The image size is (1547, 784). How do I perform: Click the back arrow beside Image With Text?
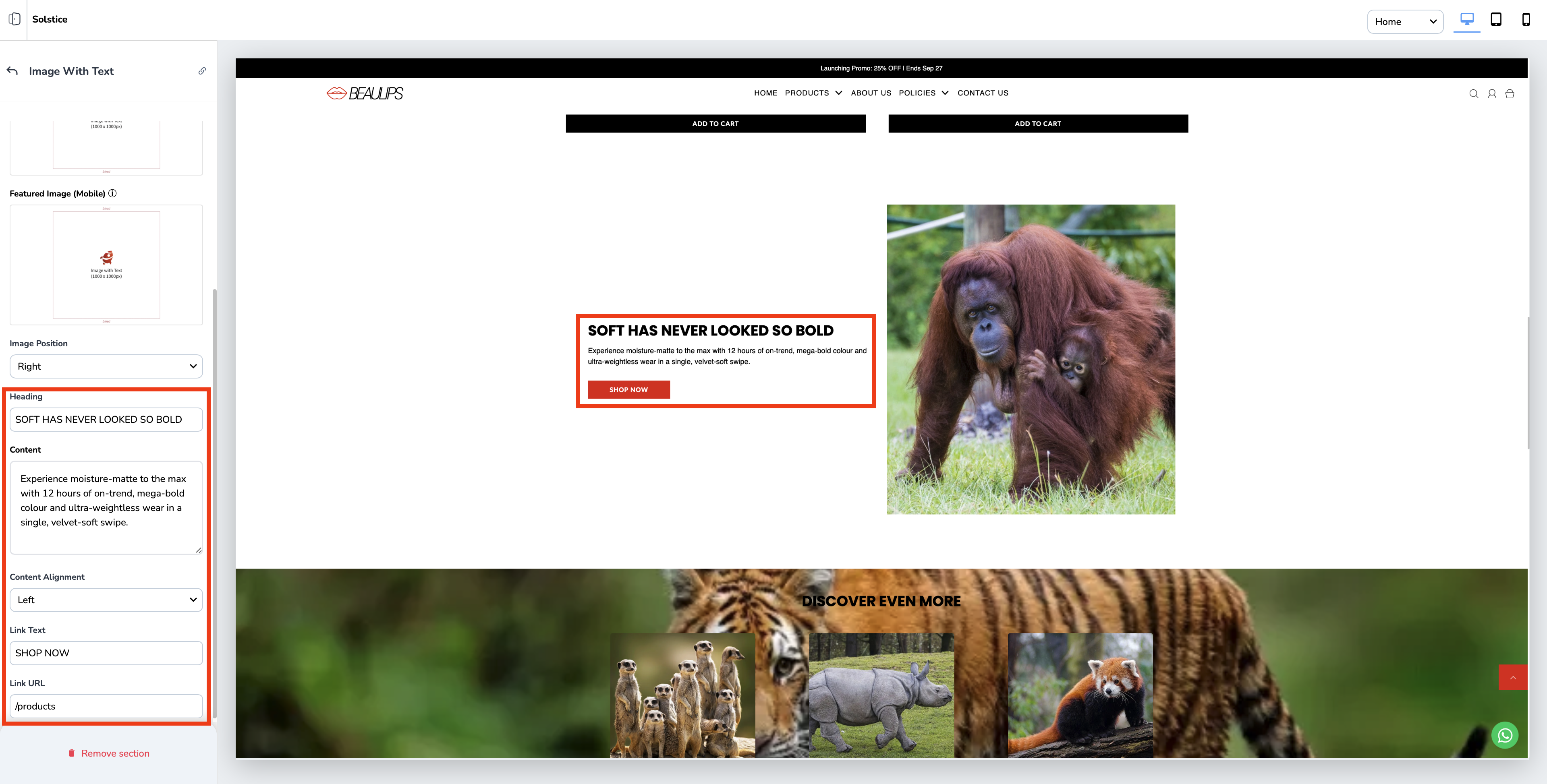point(12,71)
